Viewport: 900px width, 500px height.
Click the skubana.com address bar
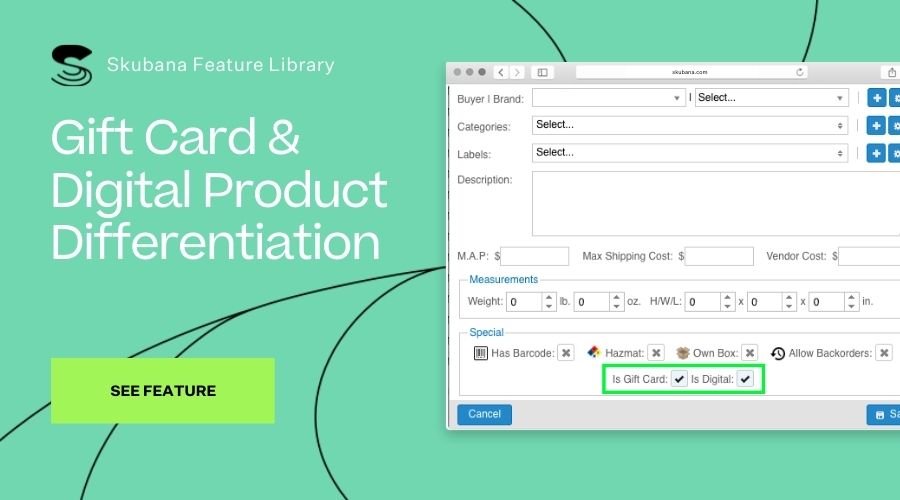(x=691, y=72)
